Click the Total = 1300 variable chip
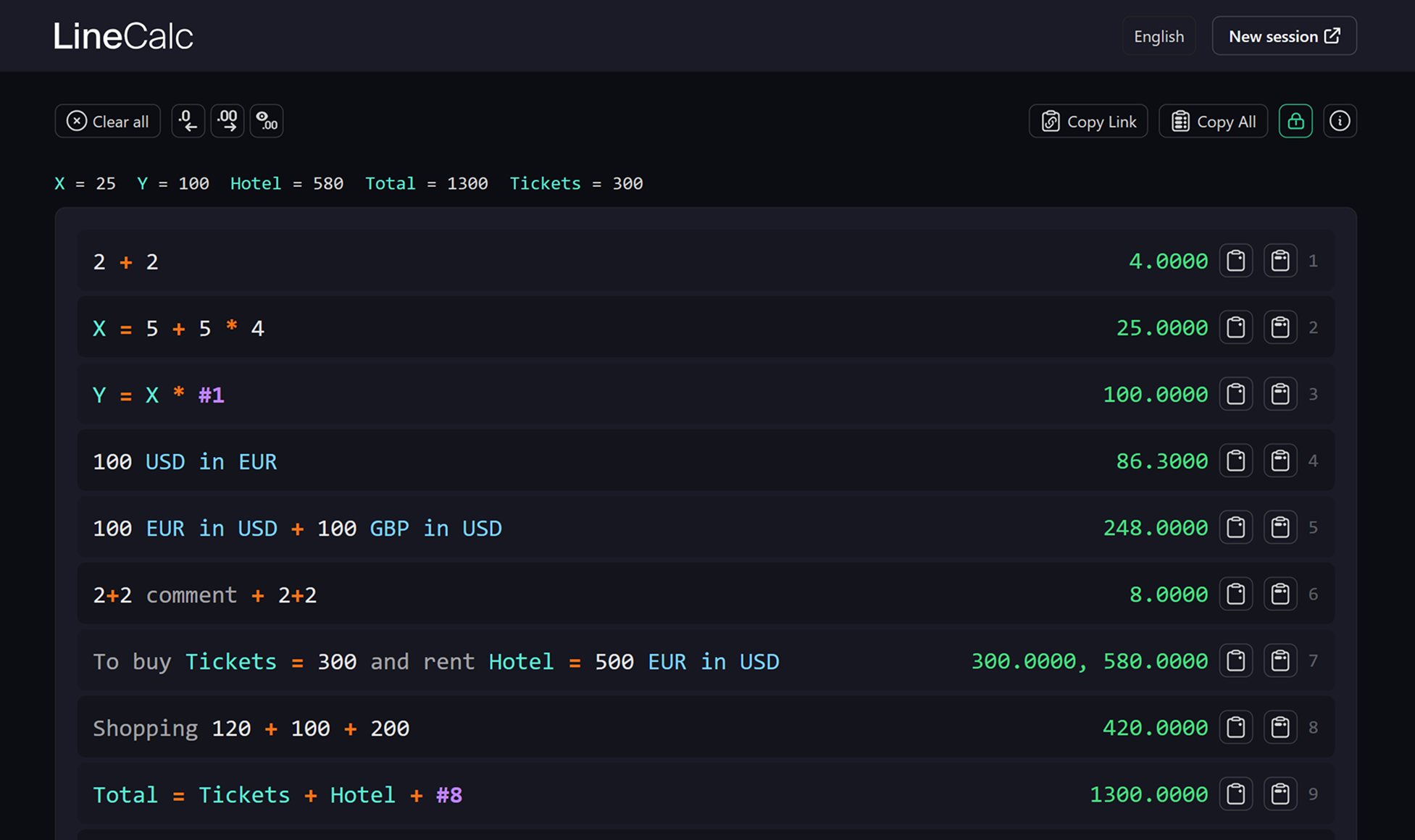 tap(426, 184)
